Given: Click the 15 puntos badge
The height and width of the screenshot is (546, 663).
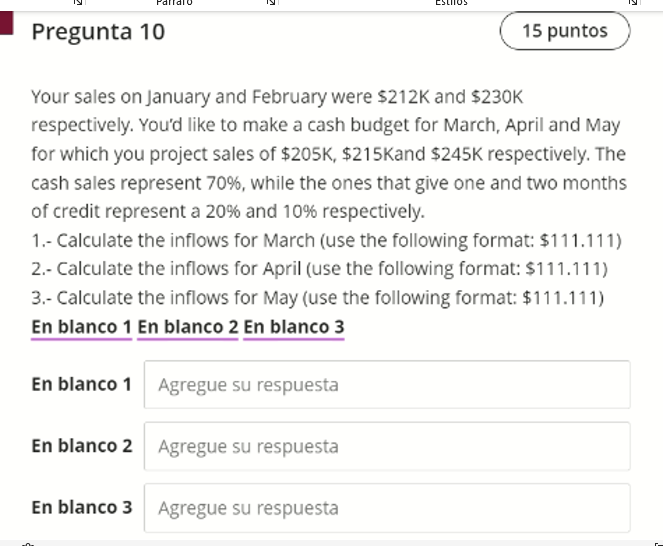Looking at the screenshot, I should pyautogui.click(x=564, y=31).
